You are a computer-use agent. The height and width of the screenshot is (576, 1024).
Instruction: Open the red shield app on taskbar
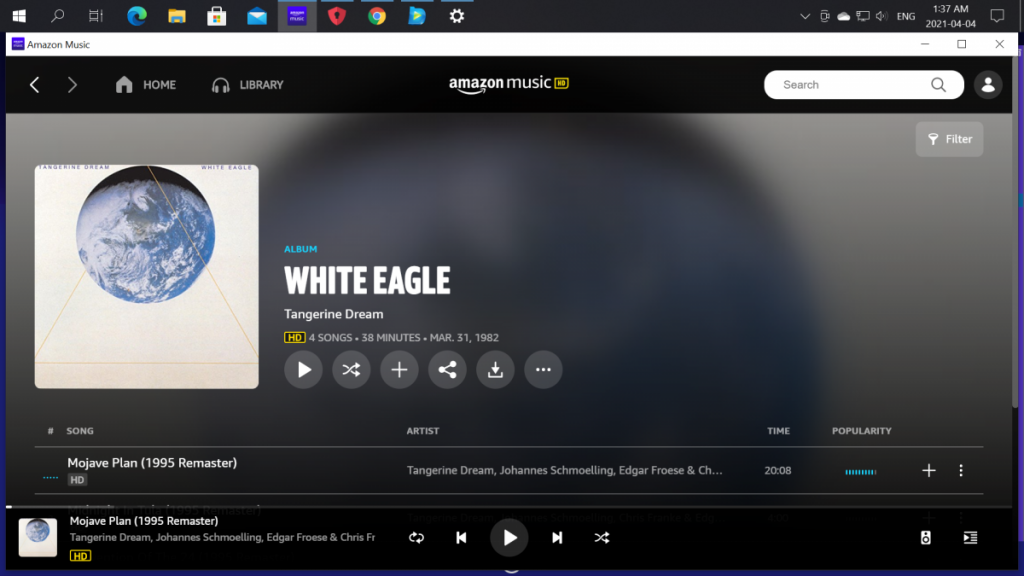pos(337,16)
